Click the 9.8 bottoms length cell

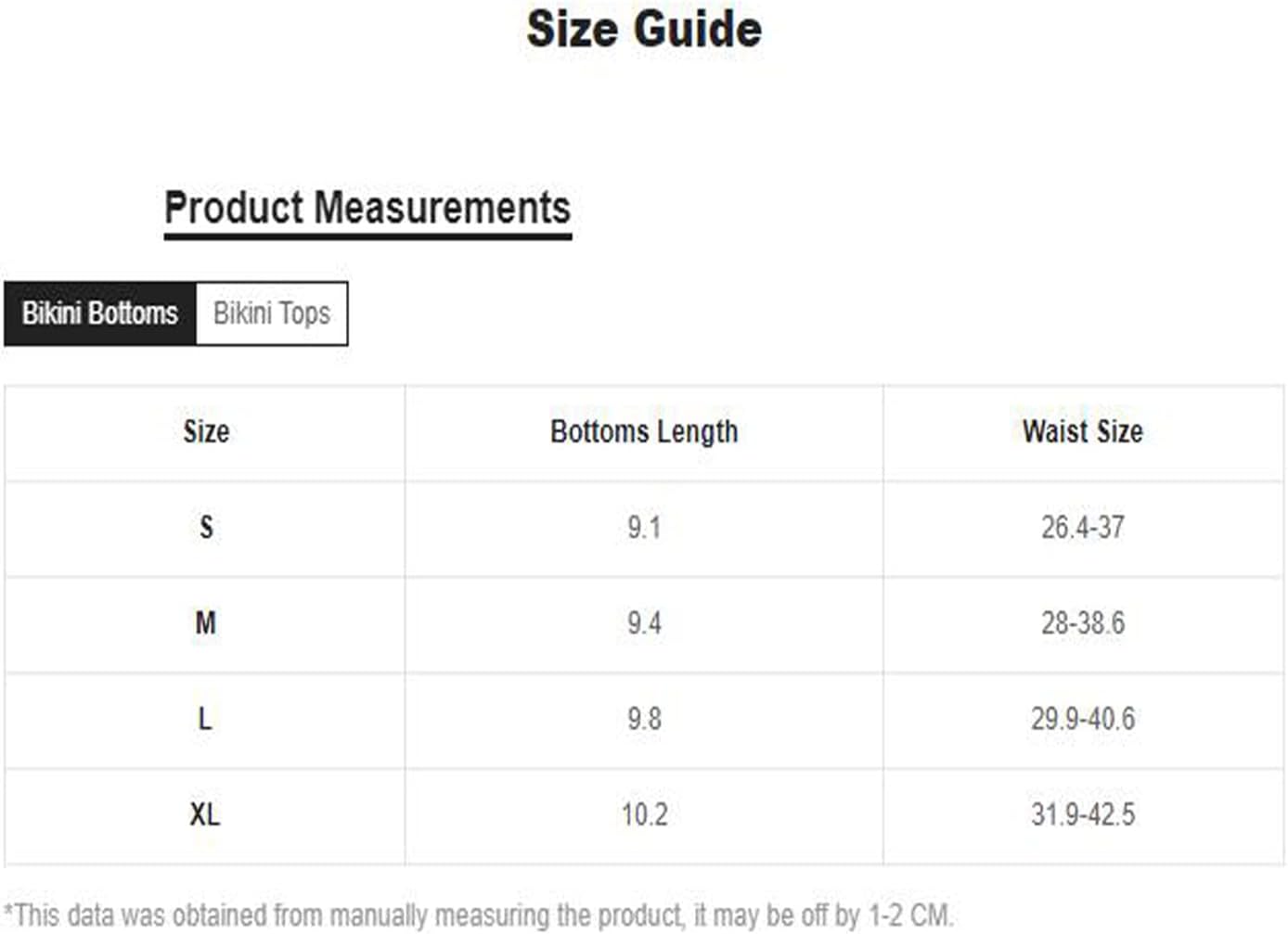(x=644, y=719)
